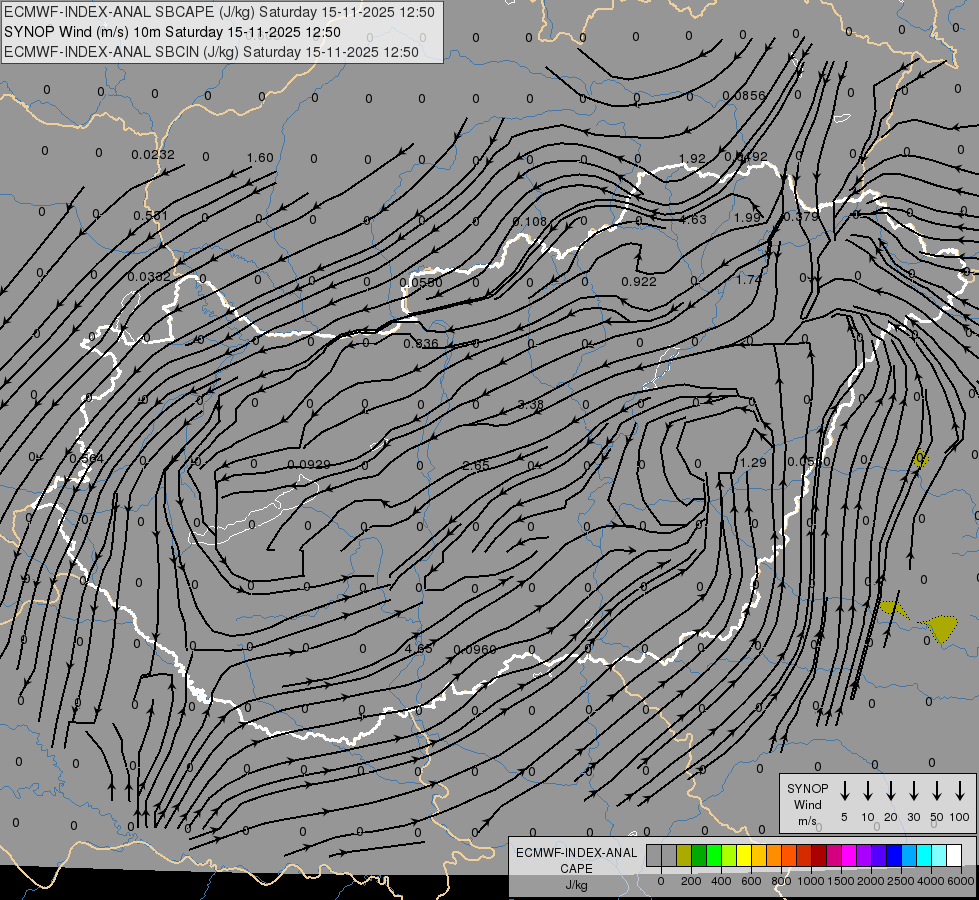Image resolution: width=979 pixels, height=900 pixels.
Task: Click the dark red CAPE legend swatch
Action: (819, 856)
